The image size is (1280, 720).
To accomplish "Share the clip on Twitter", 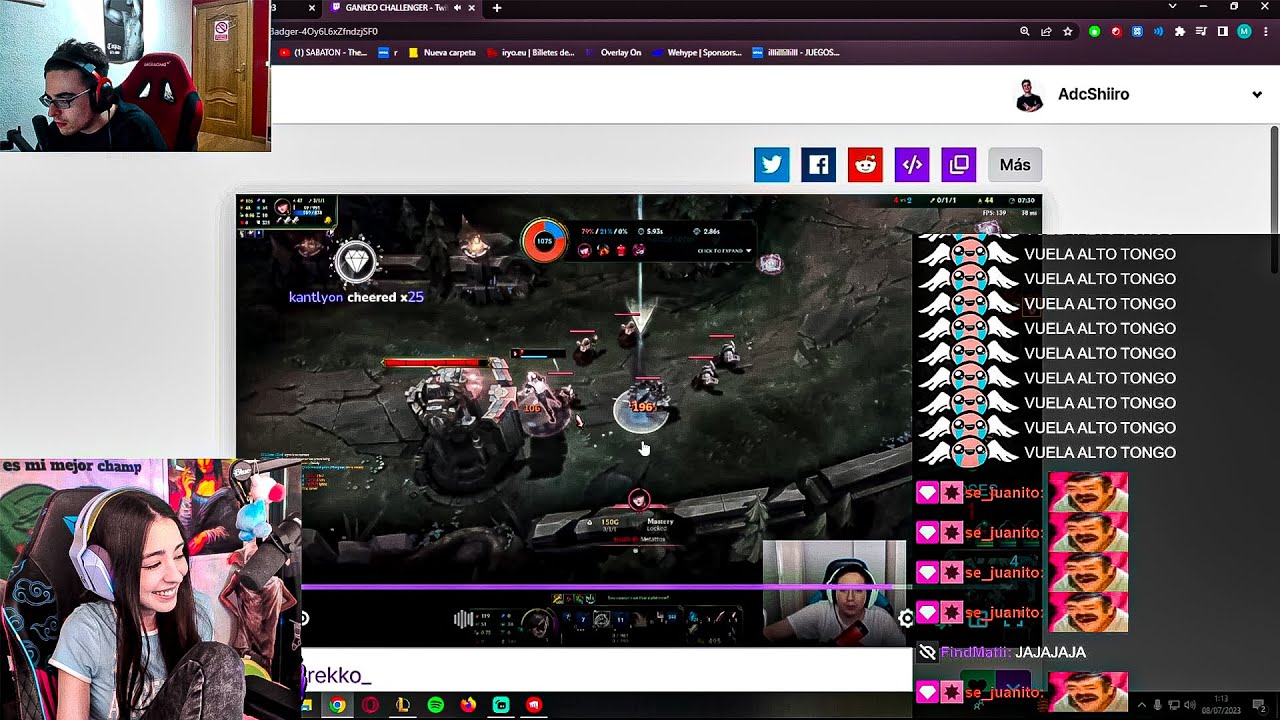I will tap(771, 165).
